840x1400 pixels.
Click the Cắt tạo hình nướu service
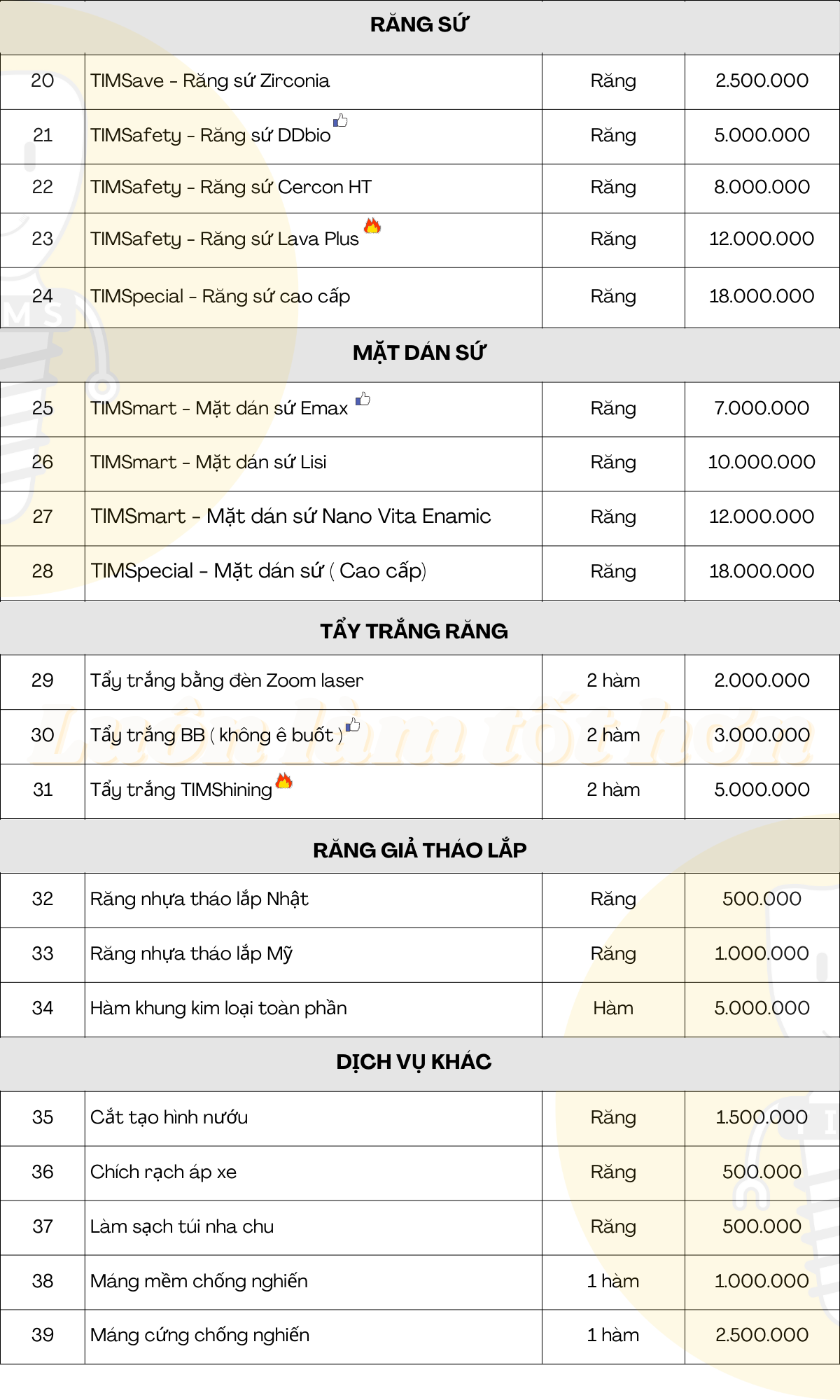(169, 1117)
